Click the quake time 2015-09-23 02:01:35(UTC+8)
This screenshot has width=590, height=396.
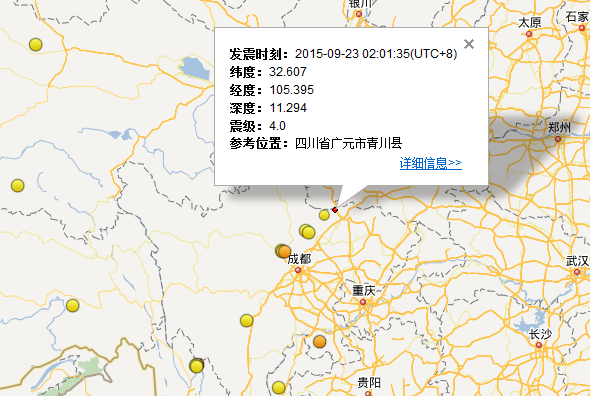(x=376, y=54)
